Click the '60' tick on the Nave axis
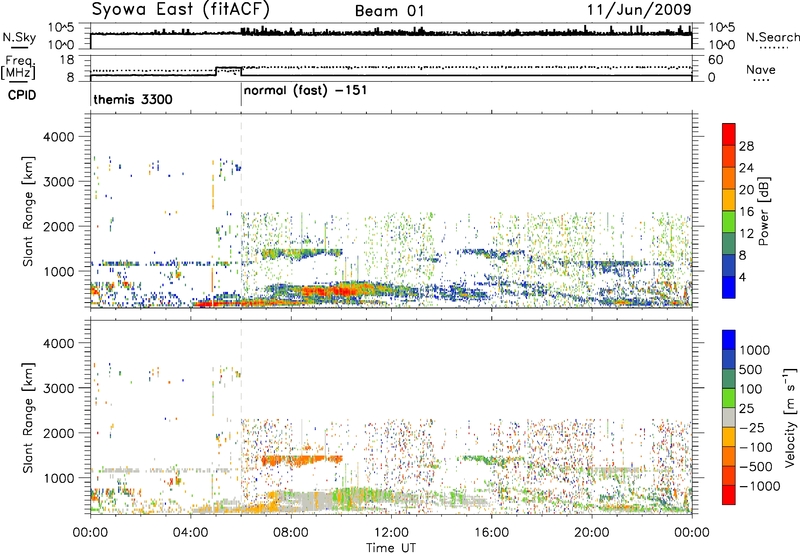 click(x=716, y=60)
